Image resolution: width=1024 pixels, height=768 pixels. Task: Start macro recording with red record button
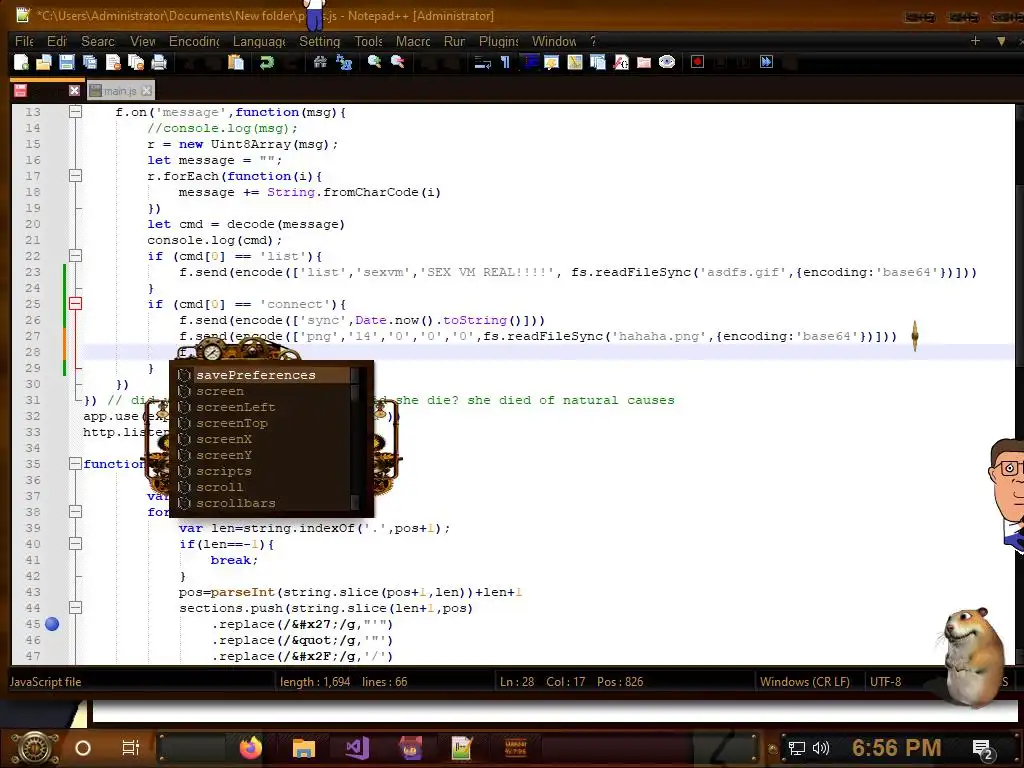[697, 62]
